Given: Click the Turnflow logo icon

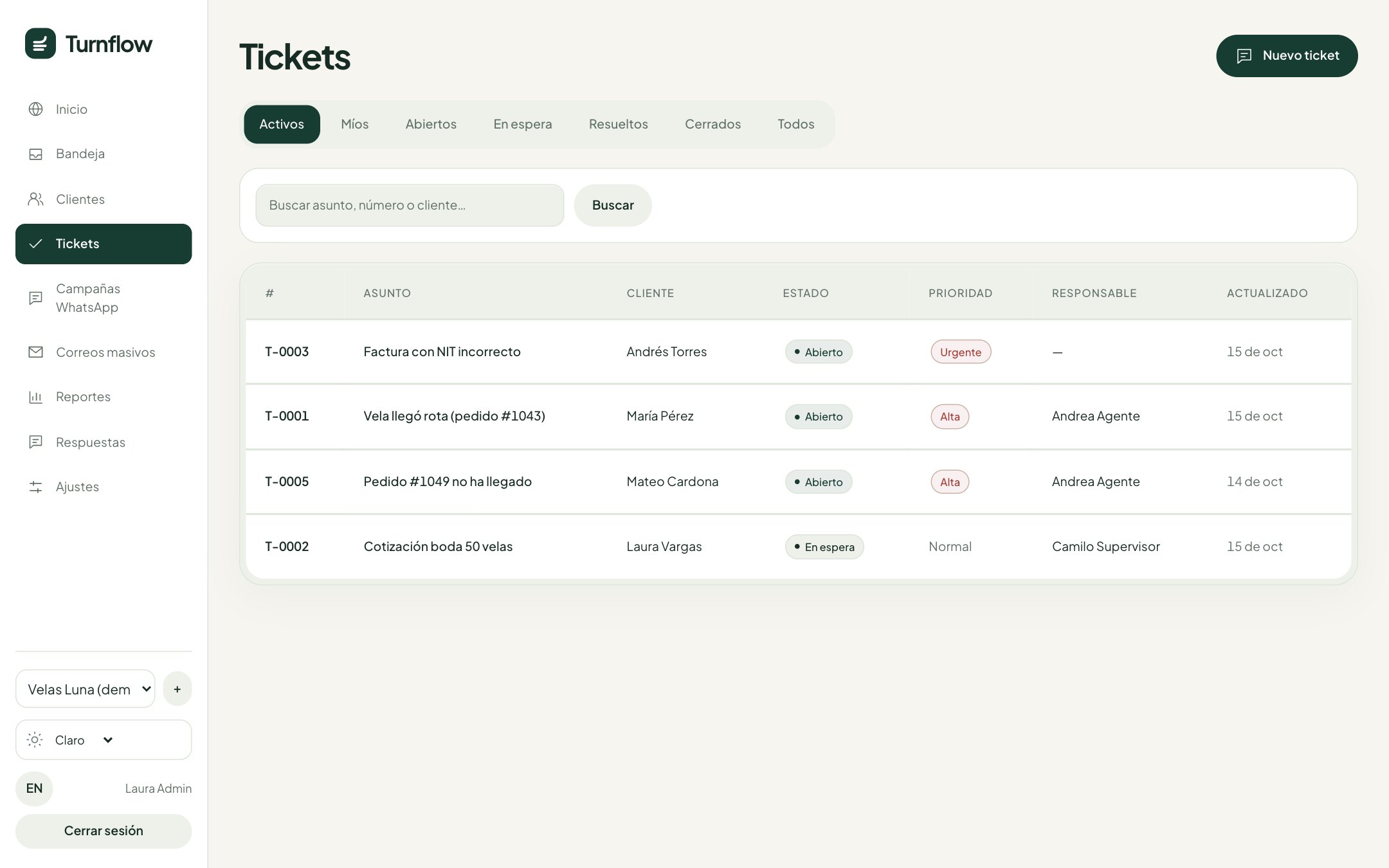Looking at the screenshot, I should [x=41, y=44].
